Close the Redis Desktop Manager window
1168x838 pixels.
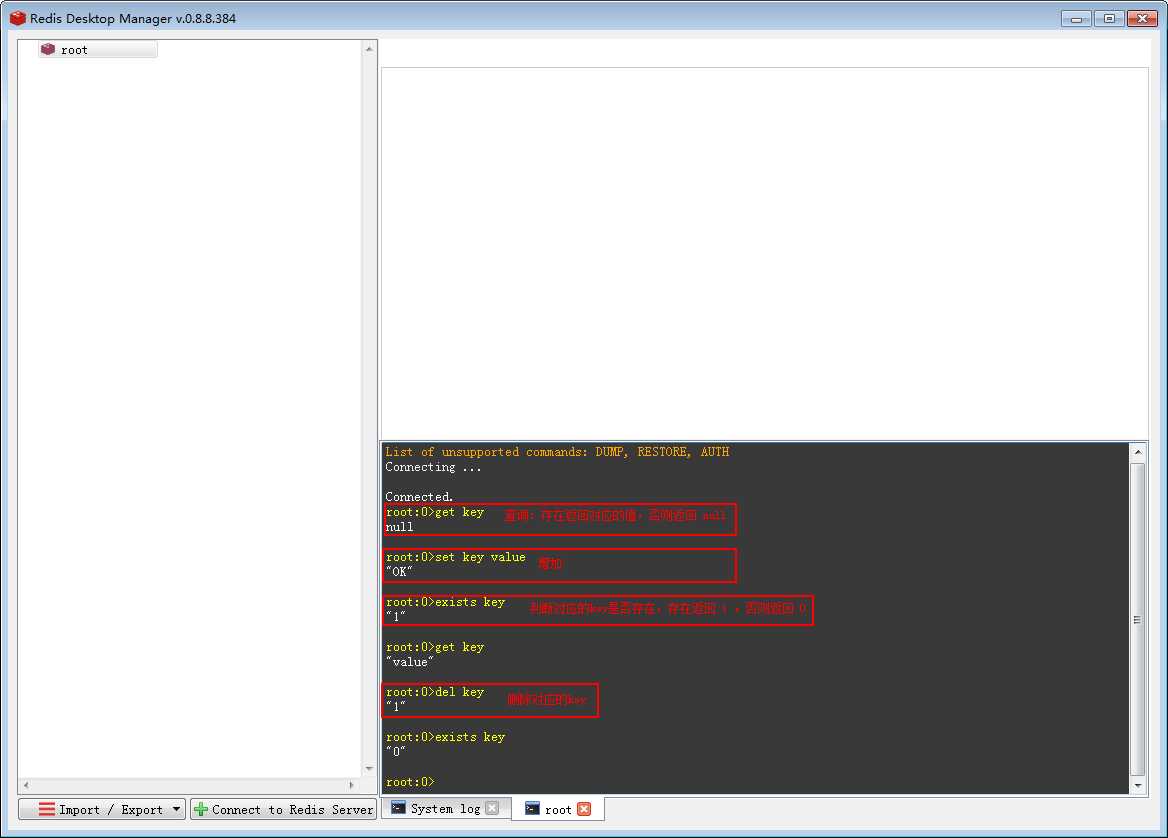tap(1142, 19)
